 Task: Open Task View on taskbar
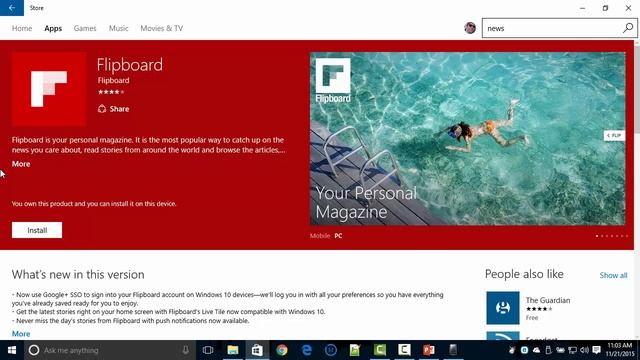coord(208,350)
